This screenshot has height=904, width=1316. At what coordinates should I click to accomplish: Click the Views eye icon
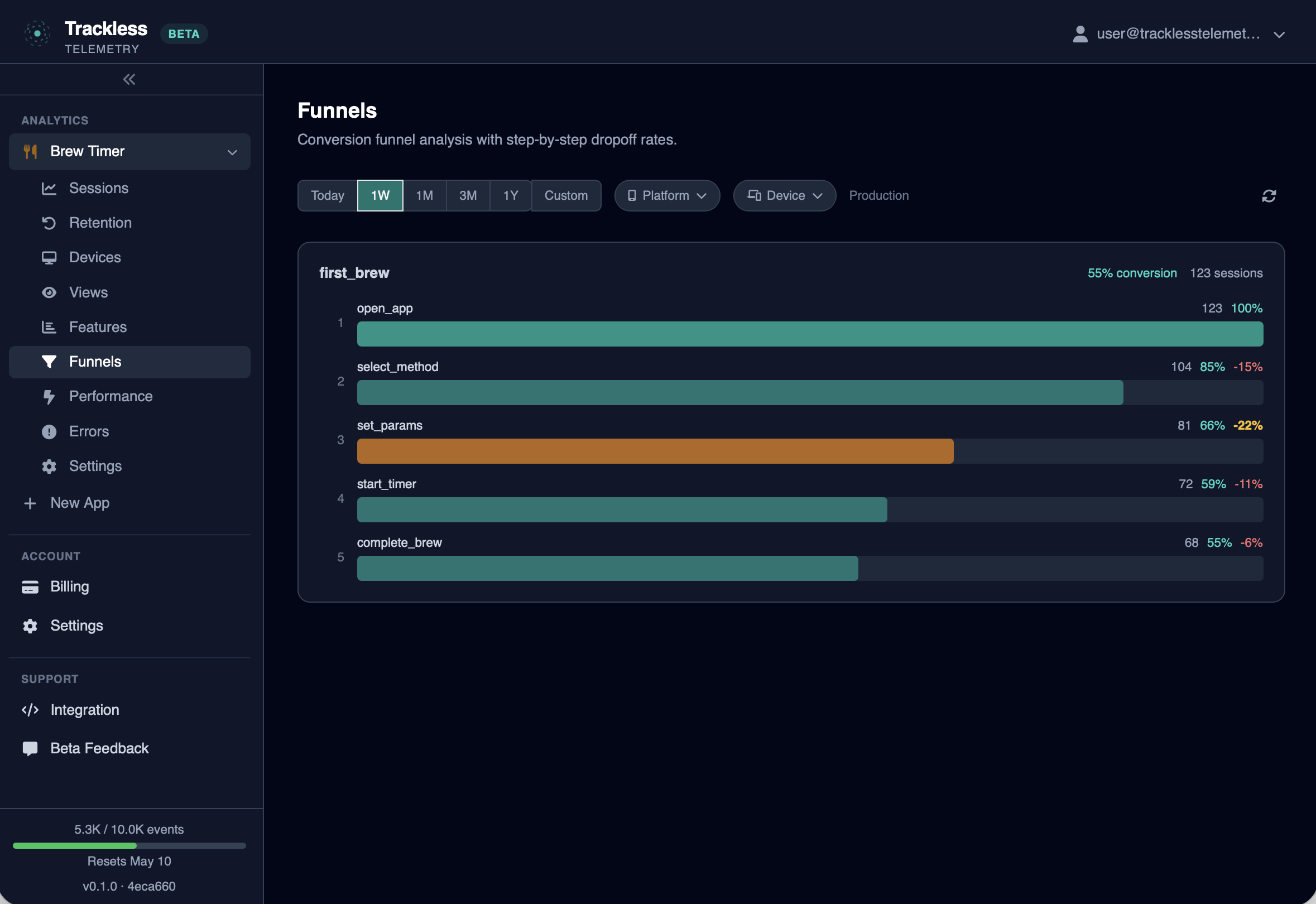(49, 292)
